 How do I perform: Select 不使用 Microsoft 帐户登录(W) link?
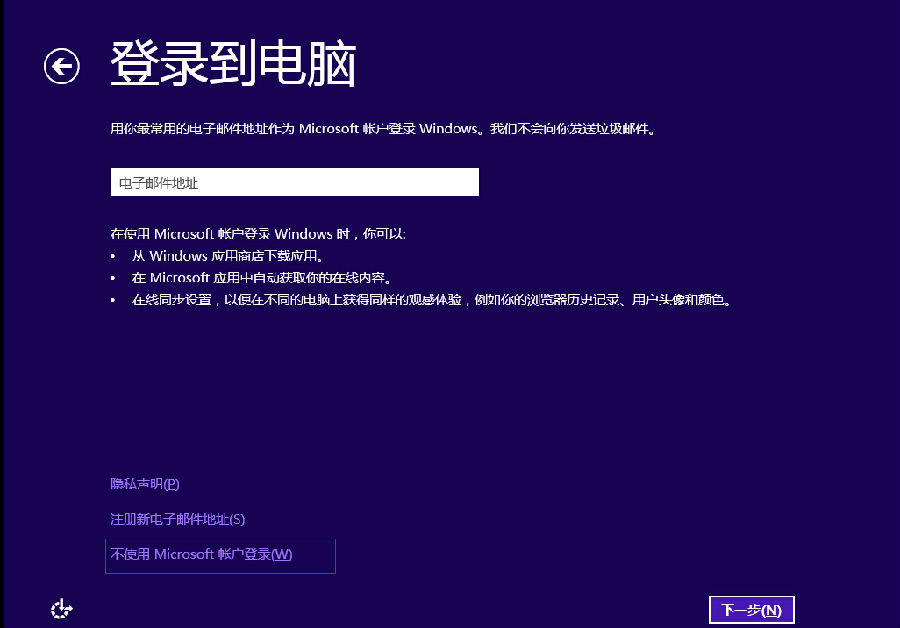(201, 554)
